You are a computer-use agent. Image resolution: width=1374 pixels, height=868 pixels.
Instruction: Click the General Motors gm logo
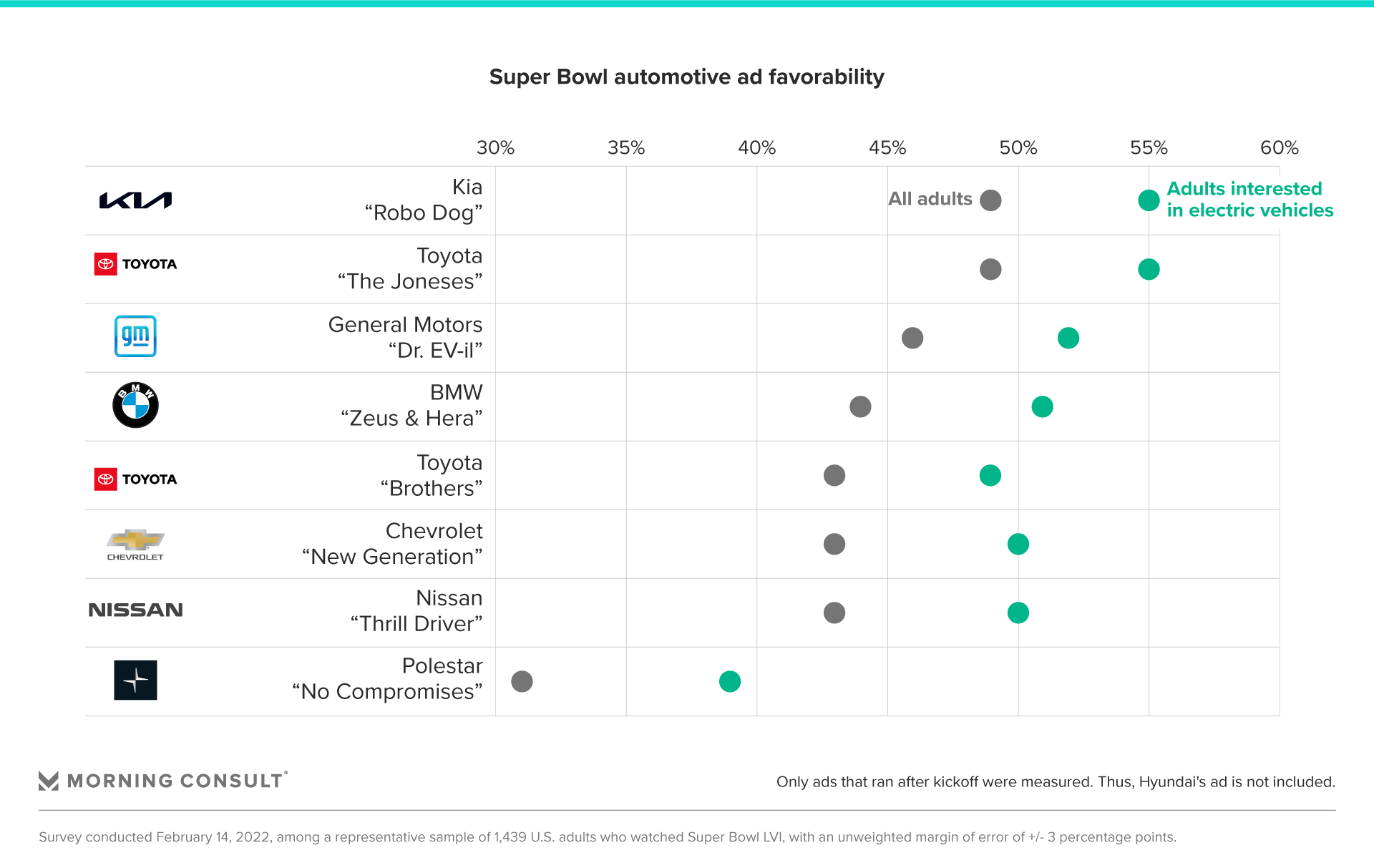pos(135,336)
